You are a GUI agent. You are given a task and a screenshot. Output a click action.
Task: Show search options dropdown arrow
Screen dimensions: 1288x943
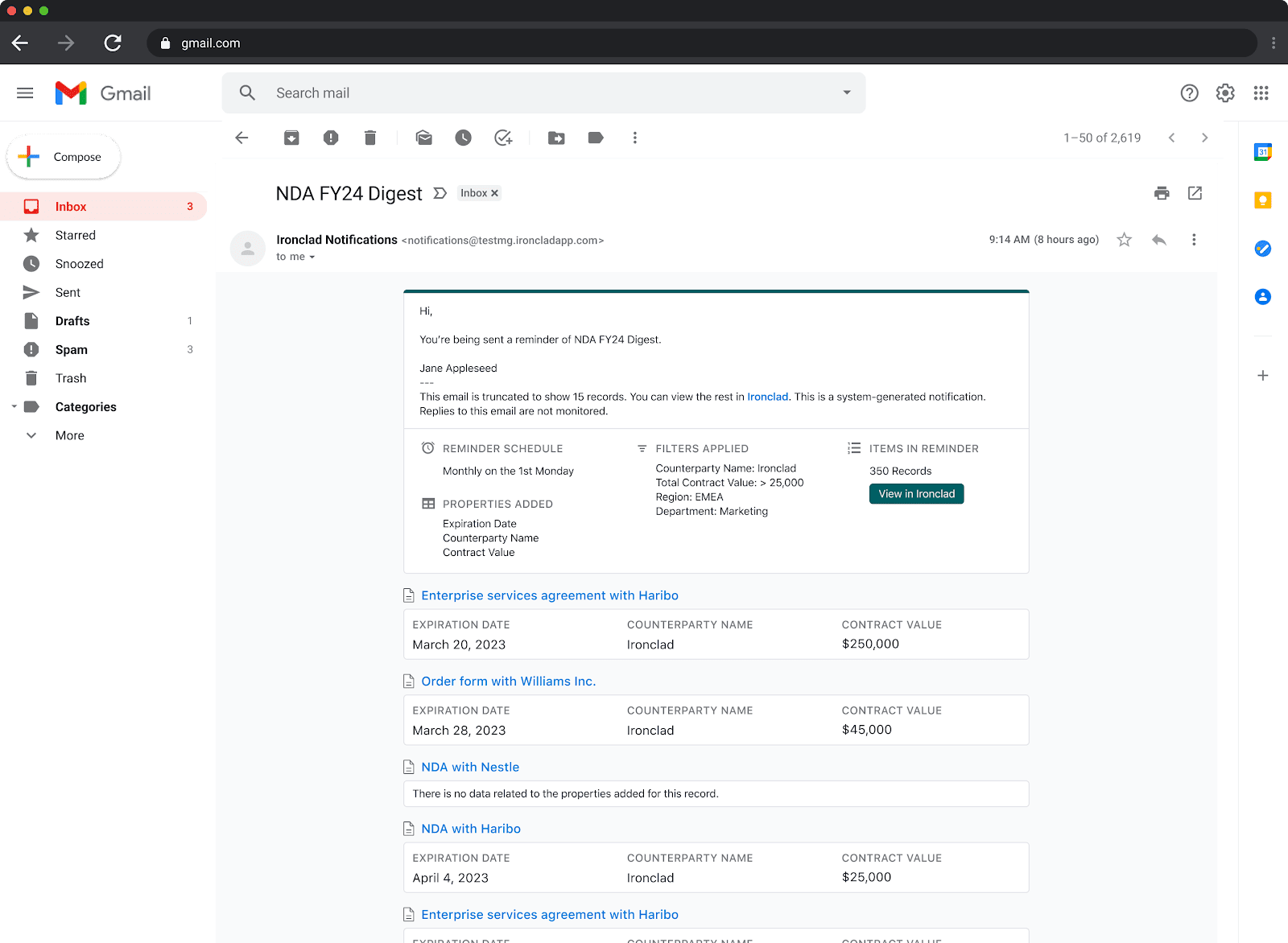847,93
